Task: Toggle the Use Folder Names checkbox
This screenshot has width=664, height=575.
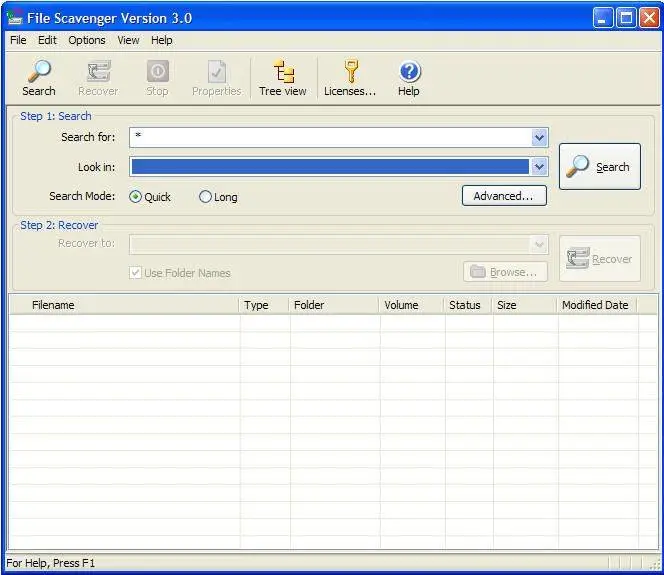Action: [135, 272]
